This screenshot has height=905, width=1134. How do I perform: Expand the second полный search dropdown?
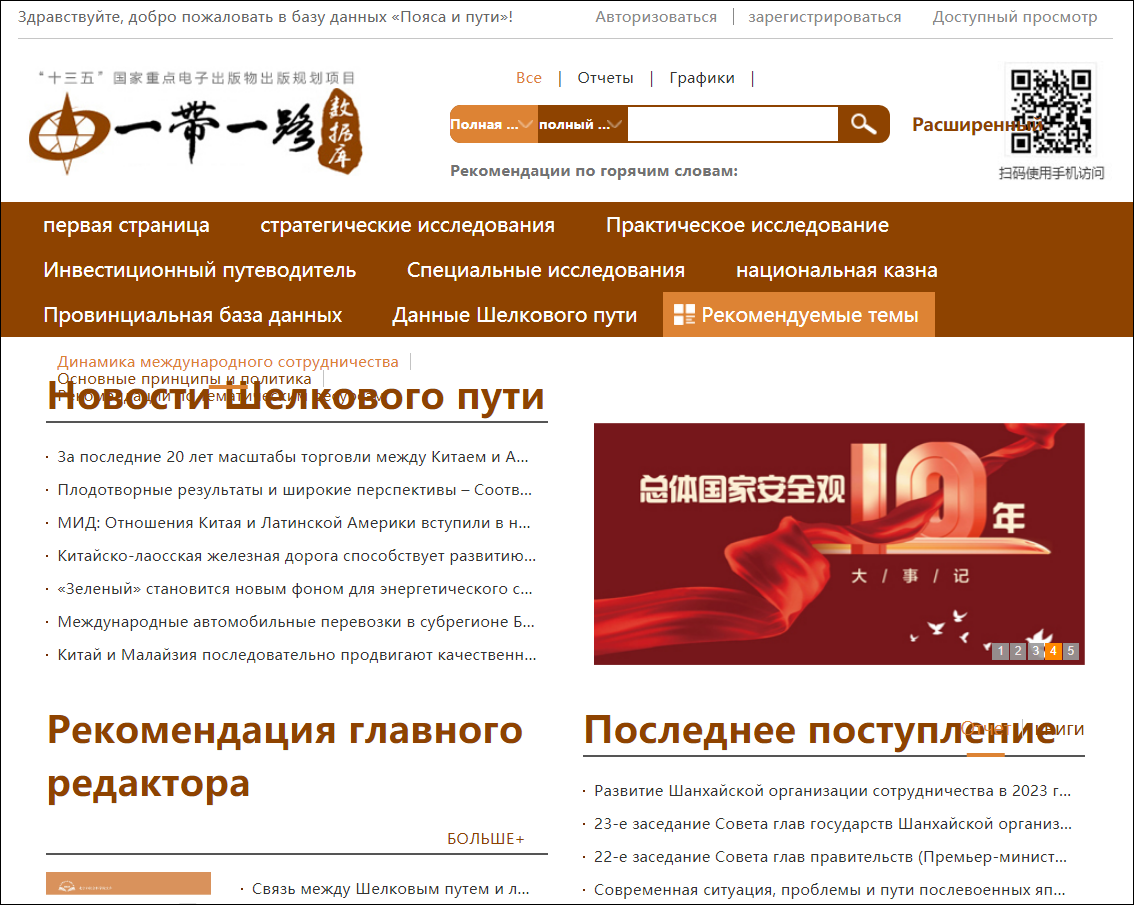582,125
